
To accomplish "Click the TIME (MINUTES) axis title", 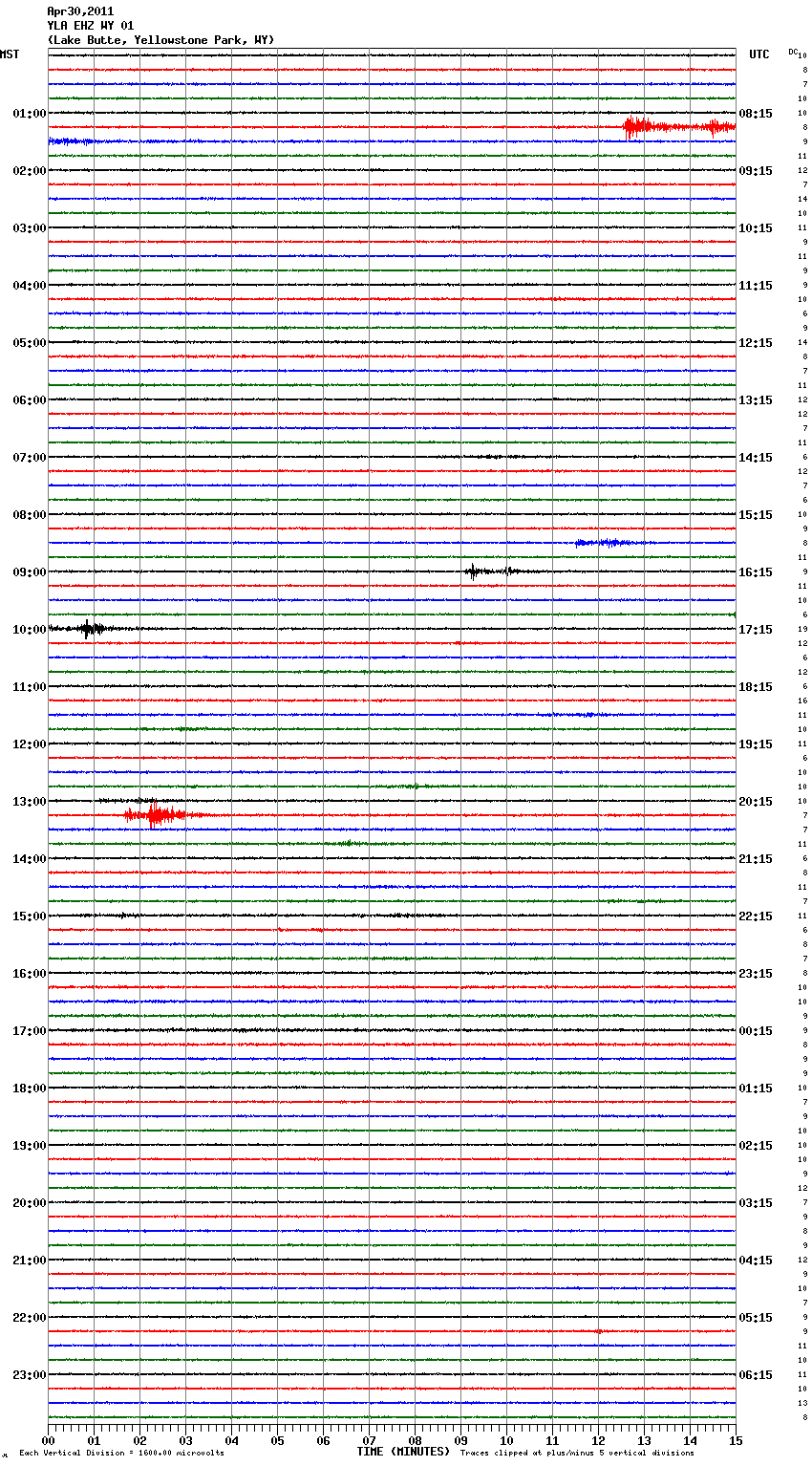I will point(403,1452).
